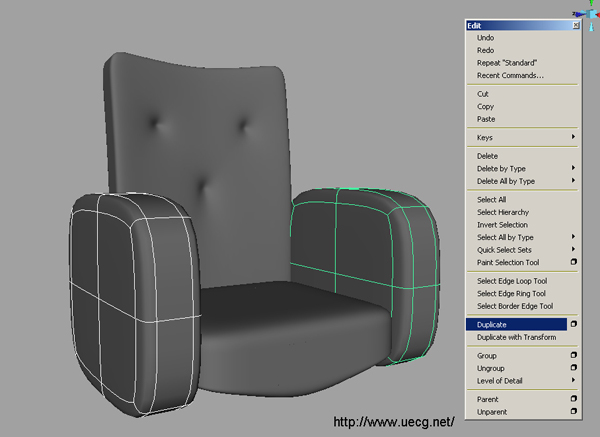Choose the Group menu entry
This screenshot has width=600, height=437.
tap(486, 355)
